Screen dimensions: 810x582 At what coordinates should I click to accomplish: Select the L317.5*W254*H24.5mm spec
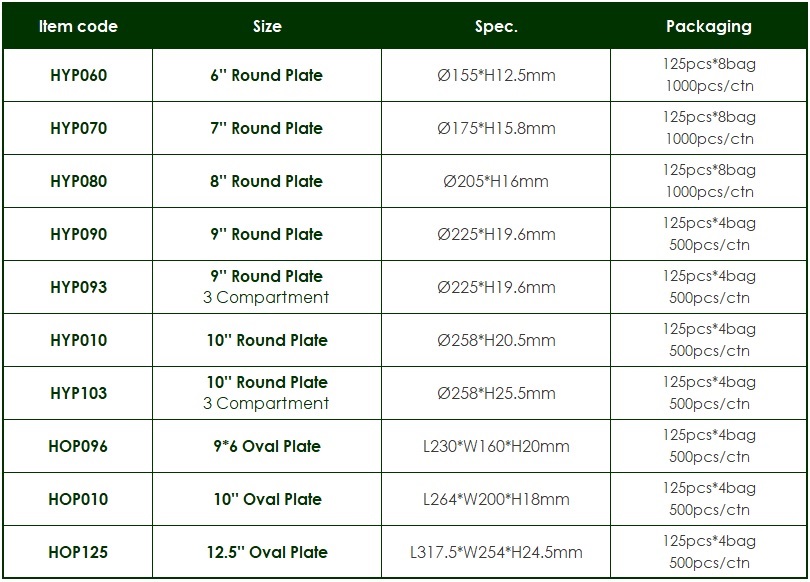point(496,552)
